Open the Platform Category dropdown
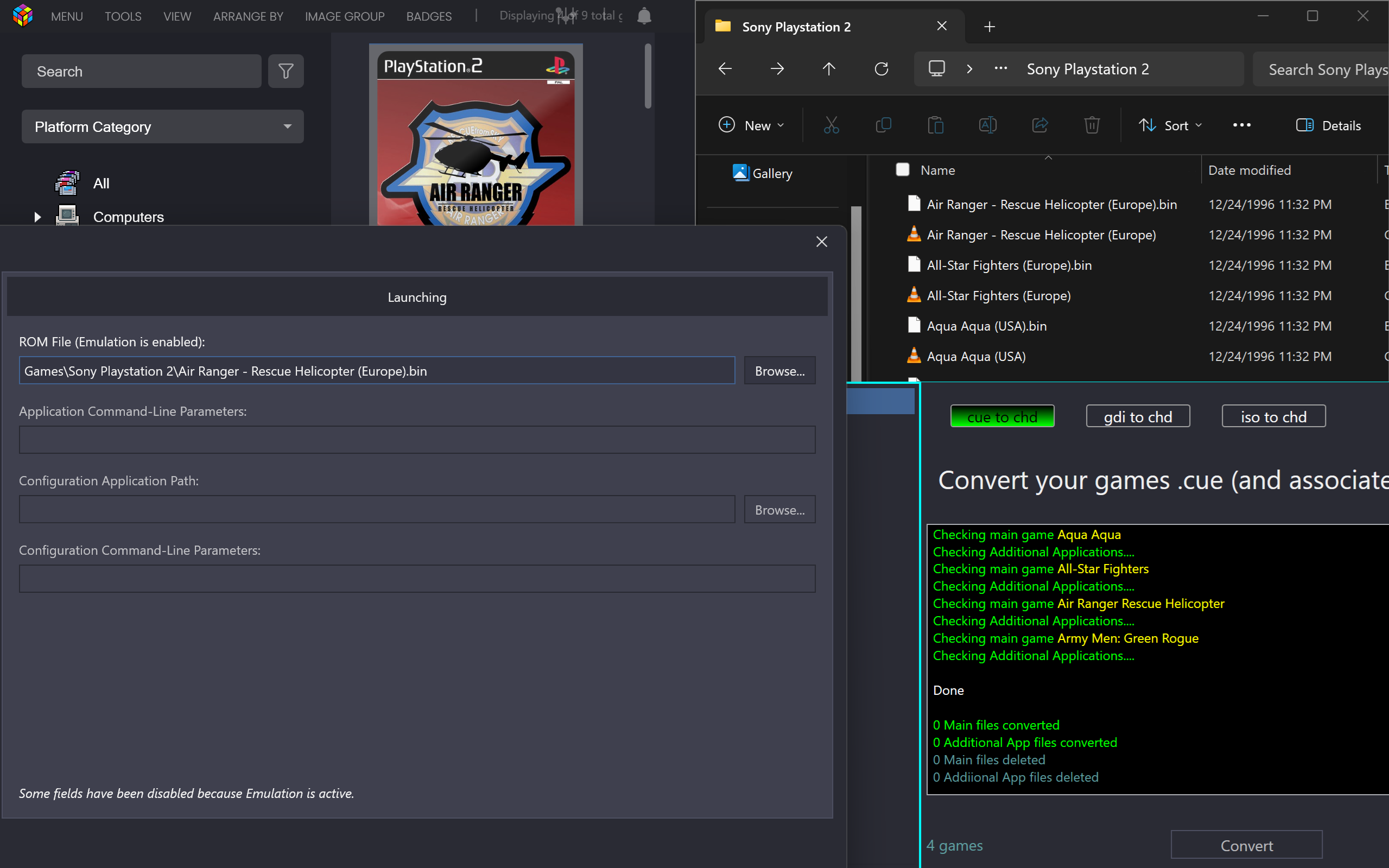 (162, 126)
